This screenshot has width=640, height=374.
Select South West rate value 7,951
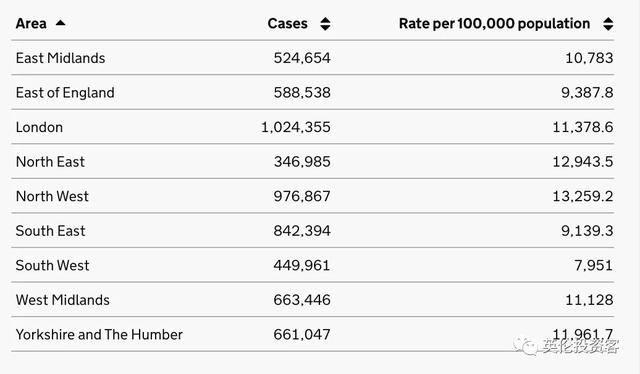(x=593, y=265)
